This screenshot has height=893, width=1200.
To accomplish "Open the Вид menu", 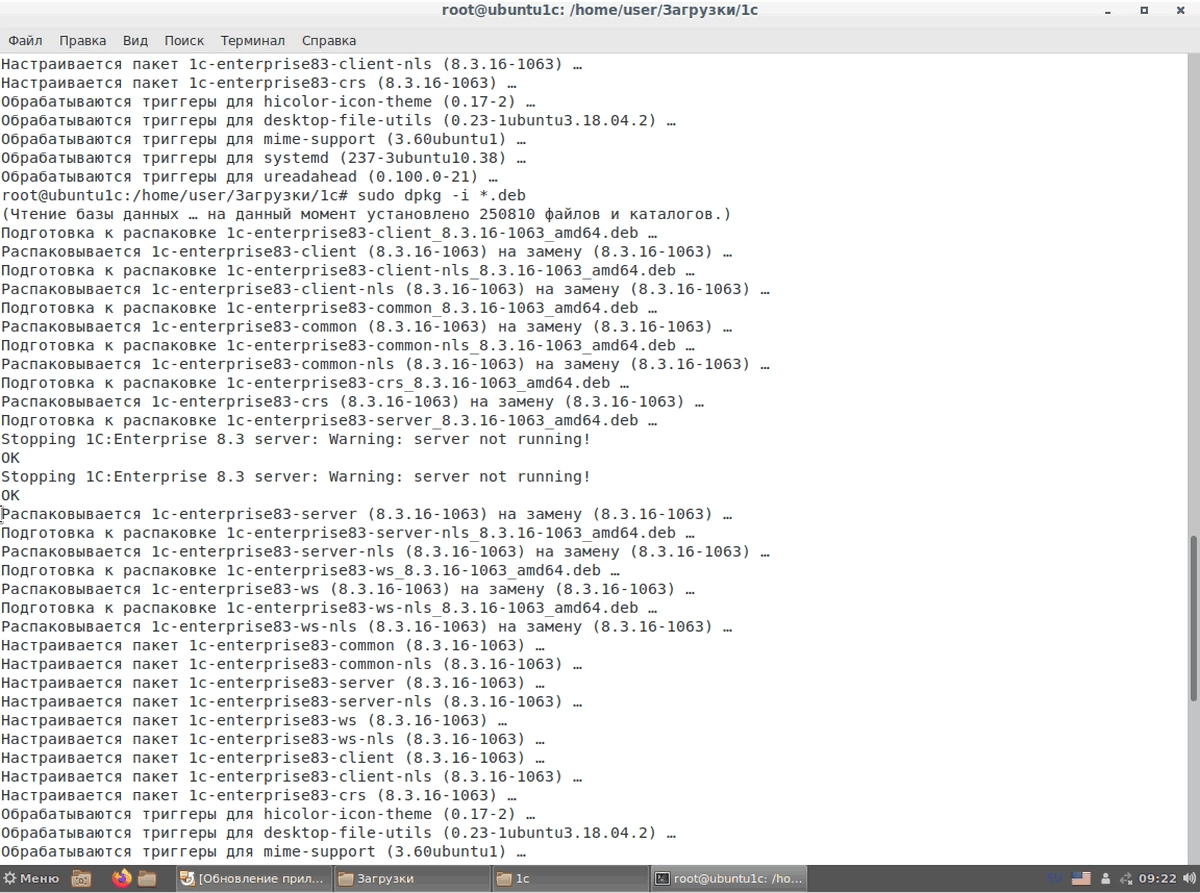I will click(135, 41).
